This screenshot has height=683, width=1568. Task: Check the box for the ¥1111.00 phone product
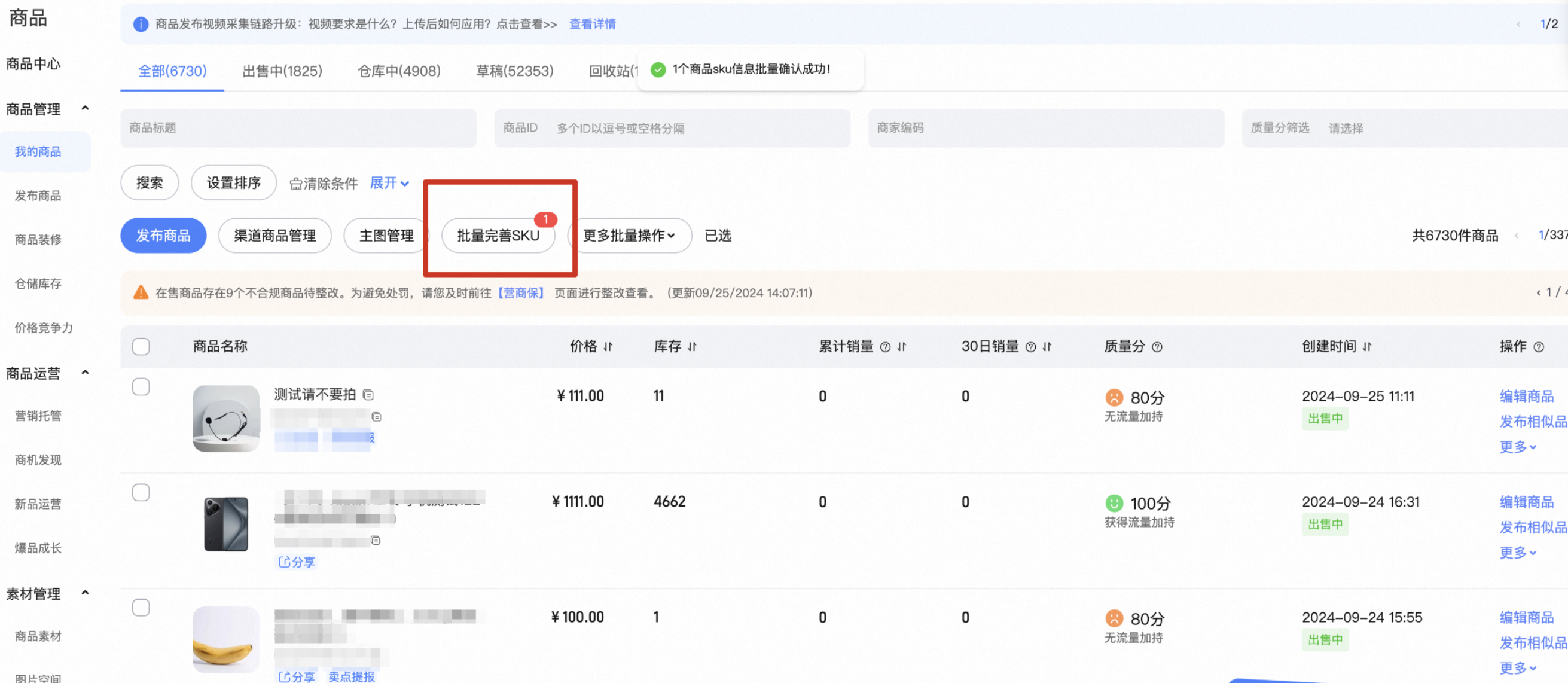tap(141, 492)
